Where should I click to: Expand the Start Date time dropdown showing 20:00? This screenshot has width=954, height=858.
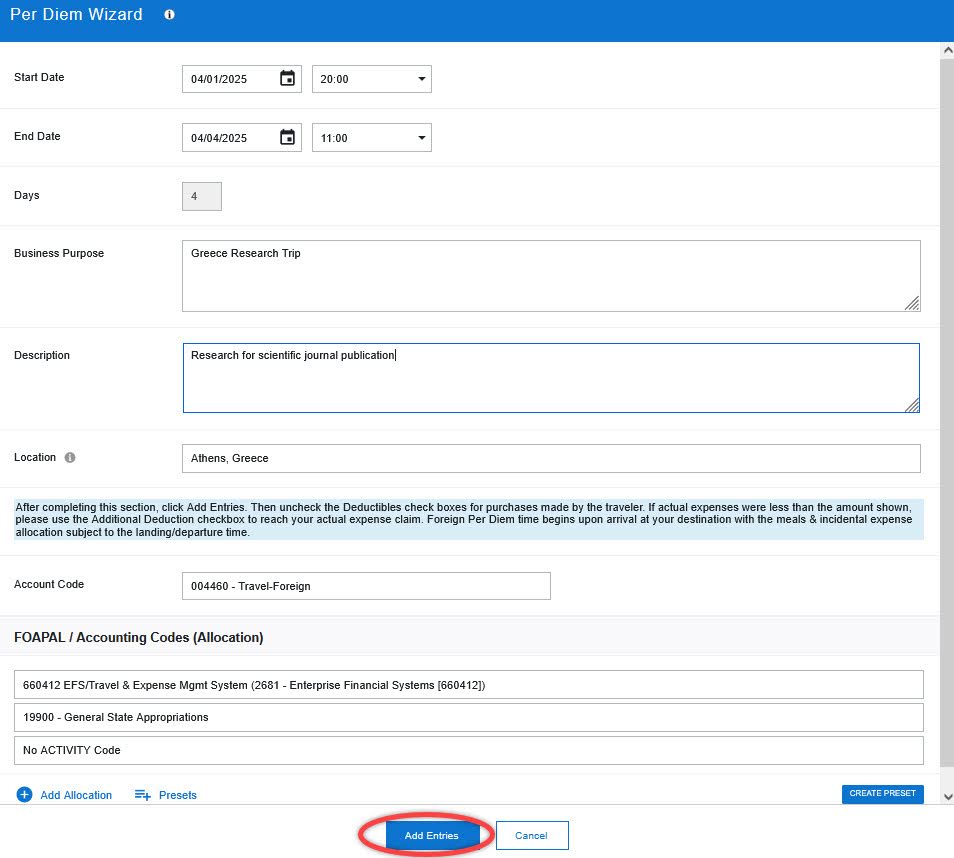click(x=372, y=79)
